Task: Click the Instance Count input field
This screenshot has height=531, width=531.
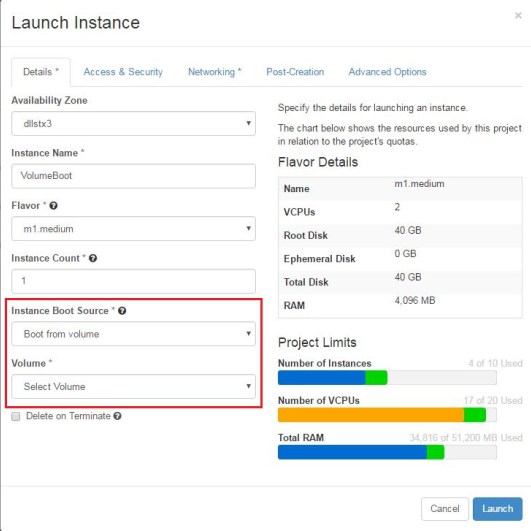Action: pos(133,281)
